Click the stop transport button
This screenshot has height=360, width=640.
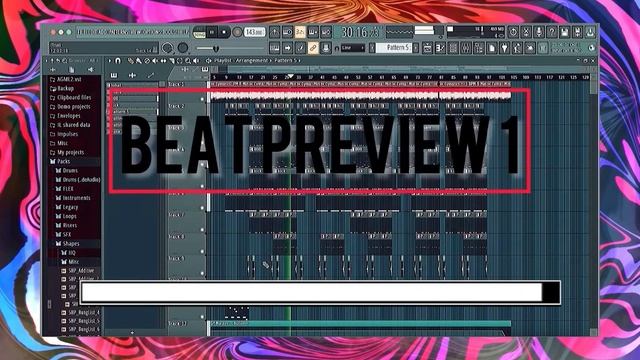pyautogui.click(x=224, y=32)
